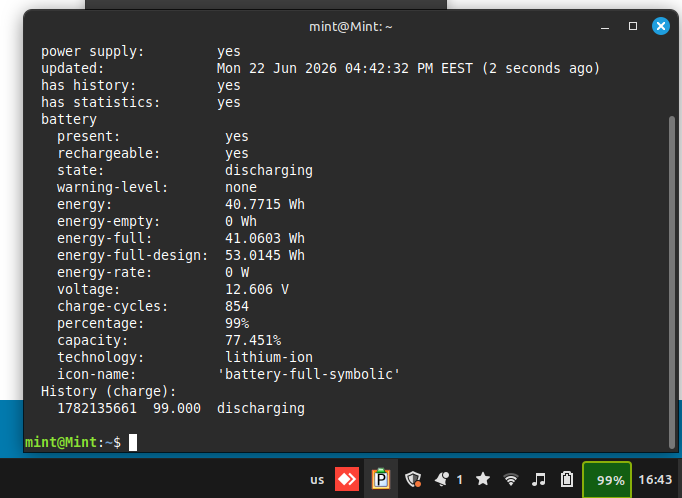Click the notification count '1'
Viewport: 682px width, 498px height.
pyautogui.click(x=459, y=480)
